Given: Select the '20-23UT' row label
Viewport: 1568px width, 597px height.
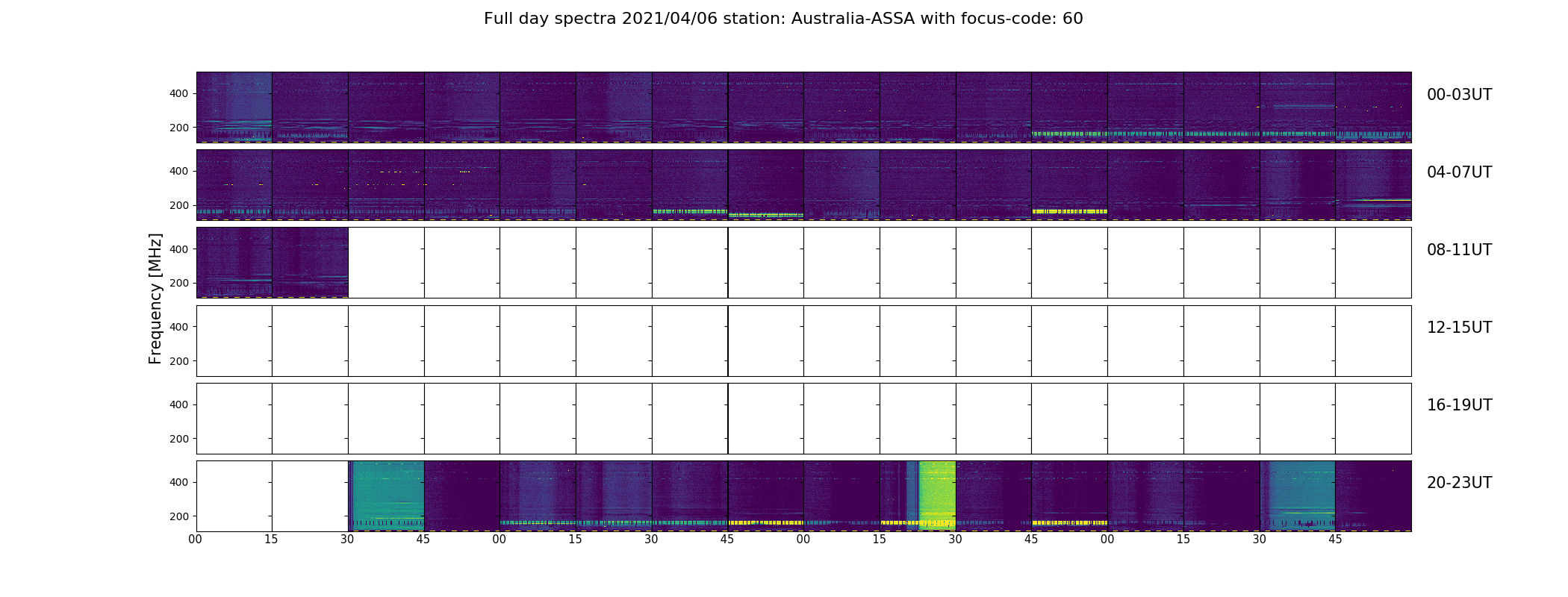Looking at the screenshot, I should [1459, 483].
